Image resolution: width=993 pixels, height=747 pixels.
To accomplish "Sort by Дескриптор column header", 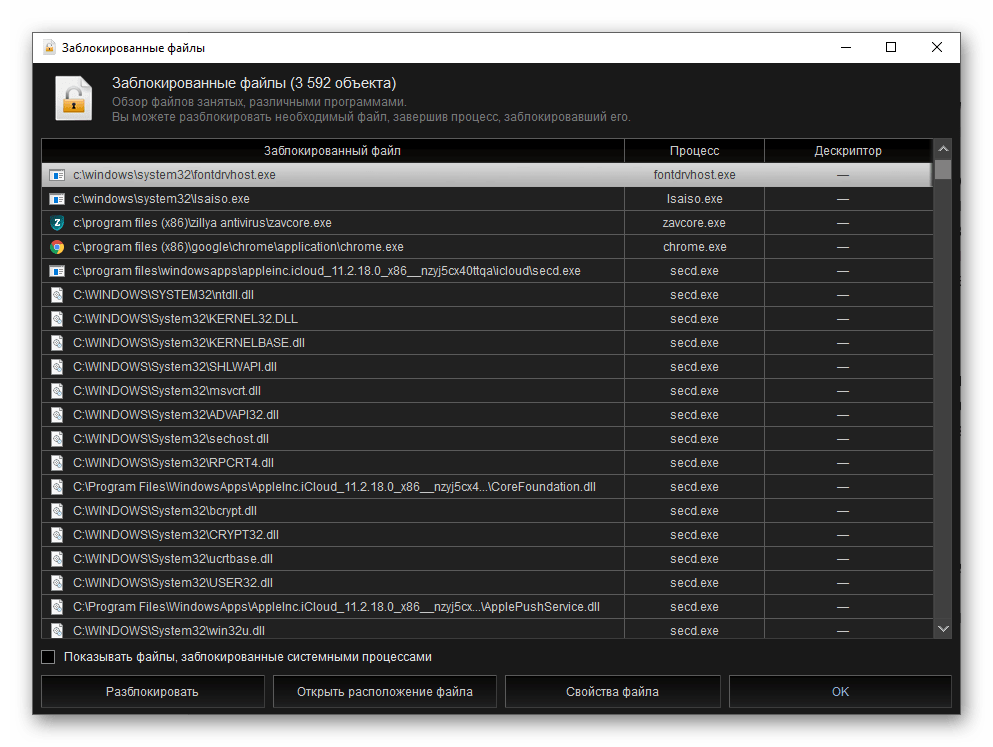I will click(848, 151).
